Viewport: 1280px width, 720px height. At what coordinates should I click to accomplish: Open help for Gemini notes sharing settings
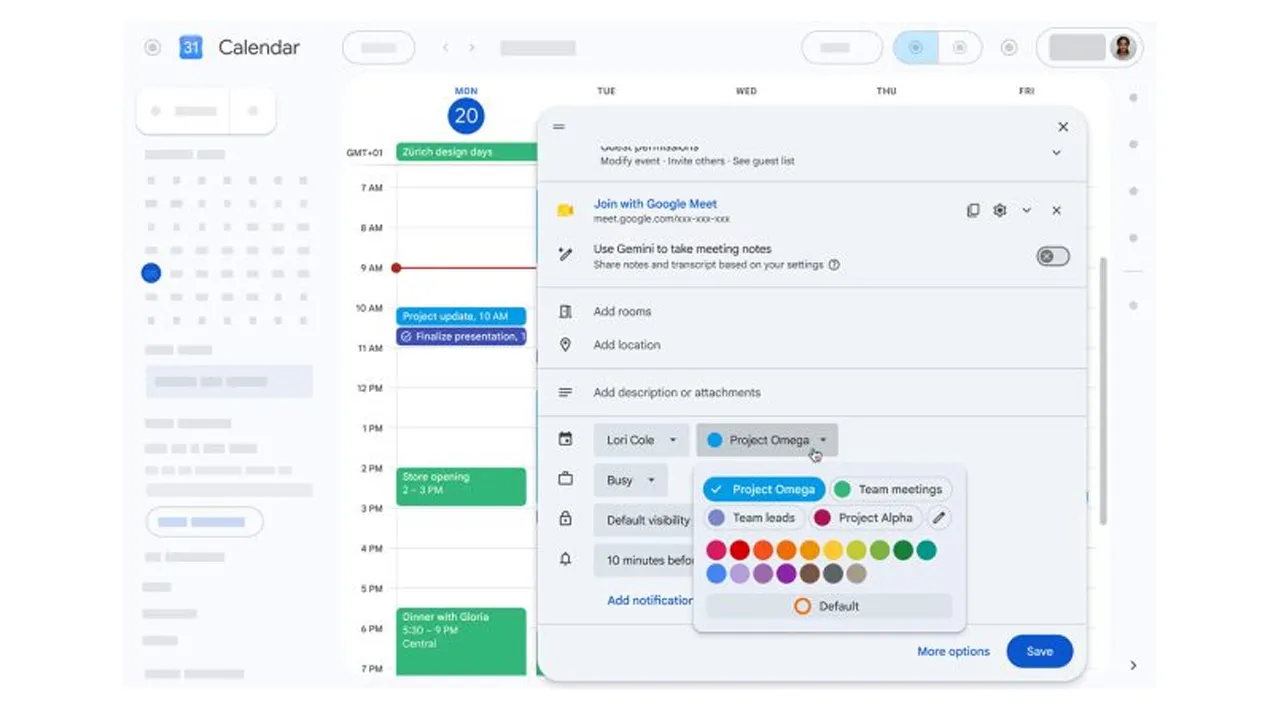tap(834, 265)
